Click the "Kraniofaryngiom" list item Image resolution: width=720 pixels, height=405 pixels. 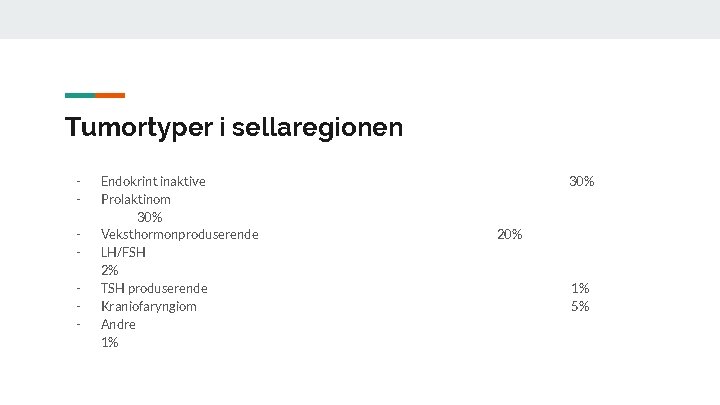pos(148,307)
